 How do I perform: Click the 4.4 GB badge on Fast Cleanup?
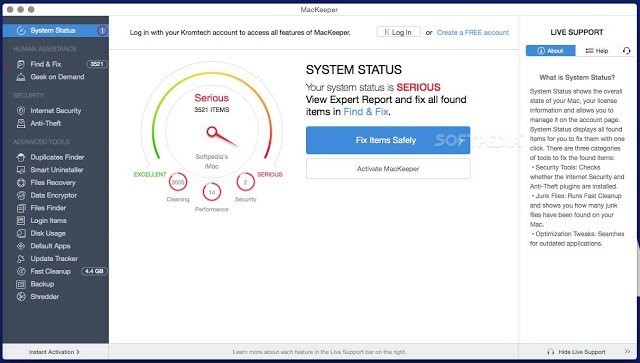click(x=94, y=271)
